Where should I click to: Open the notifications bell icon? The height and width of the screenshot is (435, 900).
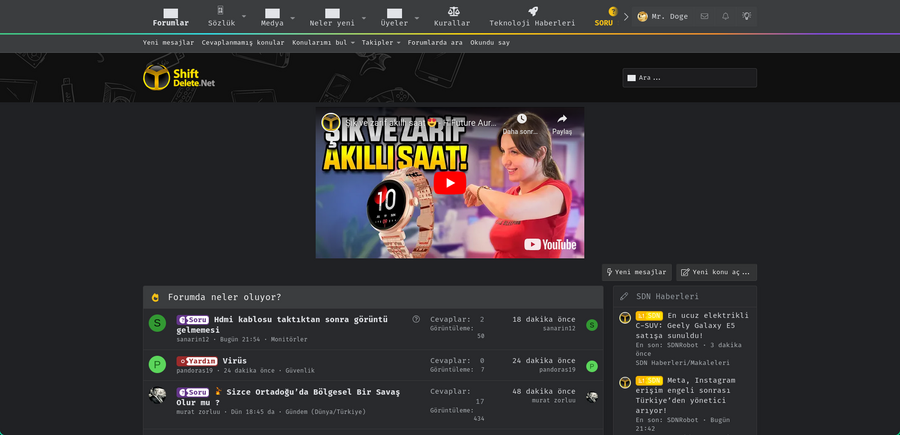[726, 17]
